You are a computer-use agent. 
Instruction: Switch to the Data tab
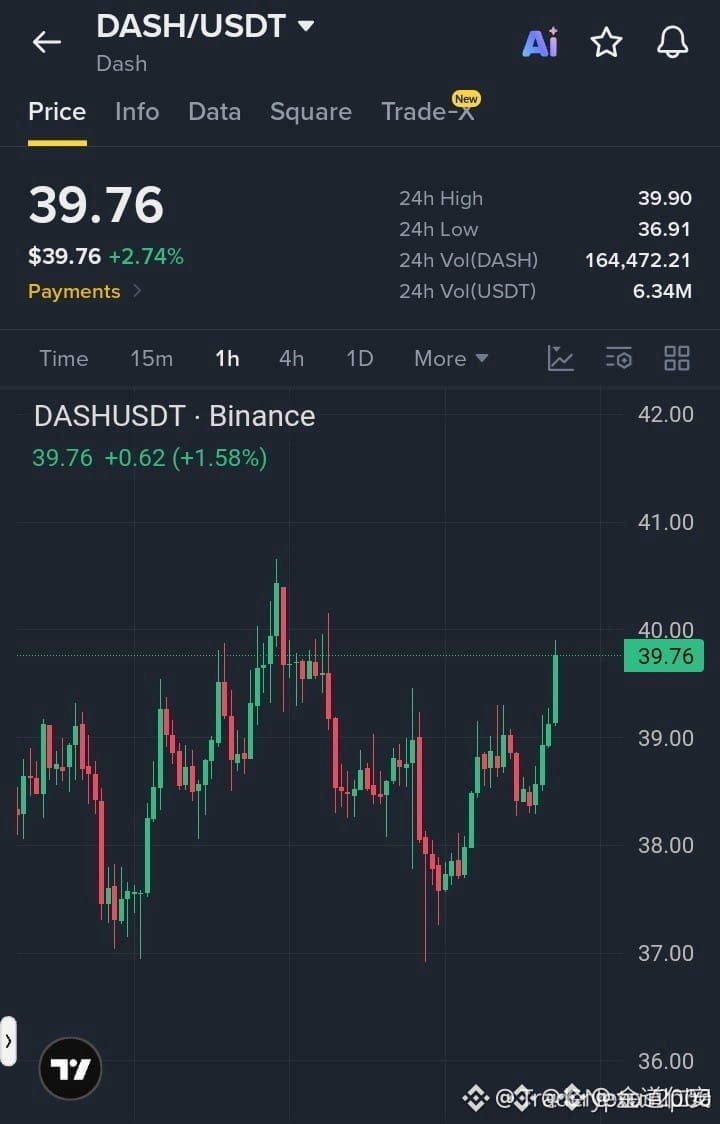[x=214, y=112]
